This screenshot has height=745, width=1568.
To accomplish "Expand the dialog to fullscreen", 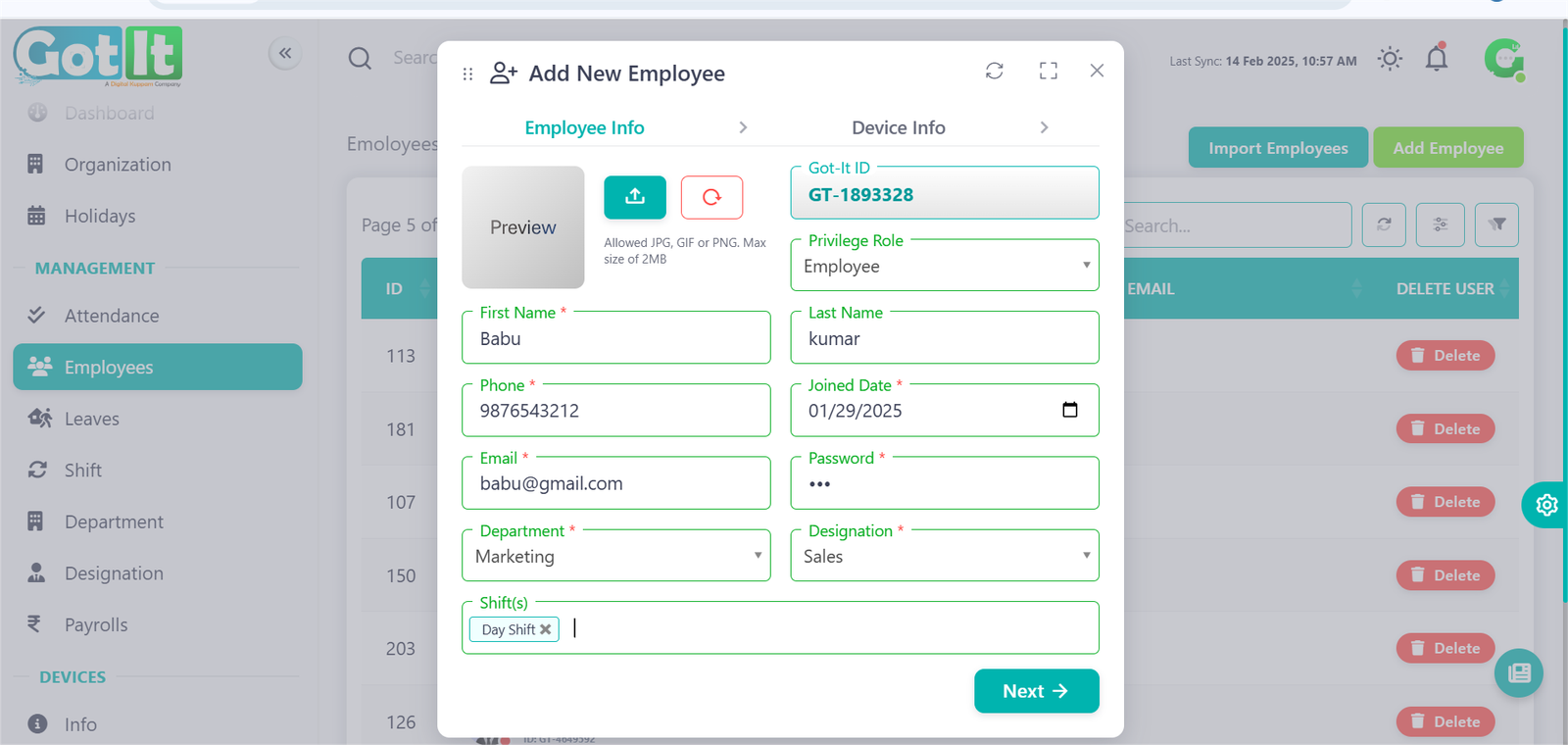I will pos(1048,71).
